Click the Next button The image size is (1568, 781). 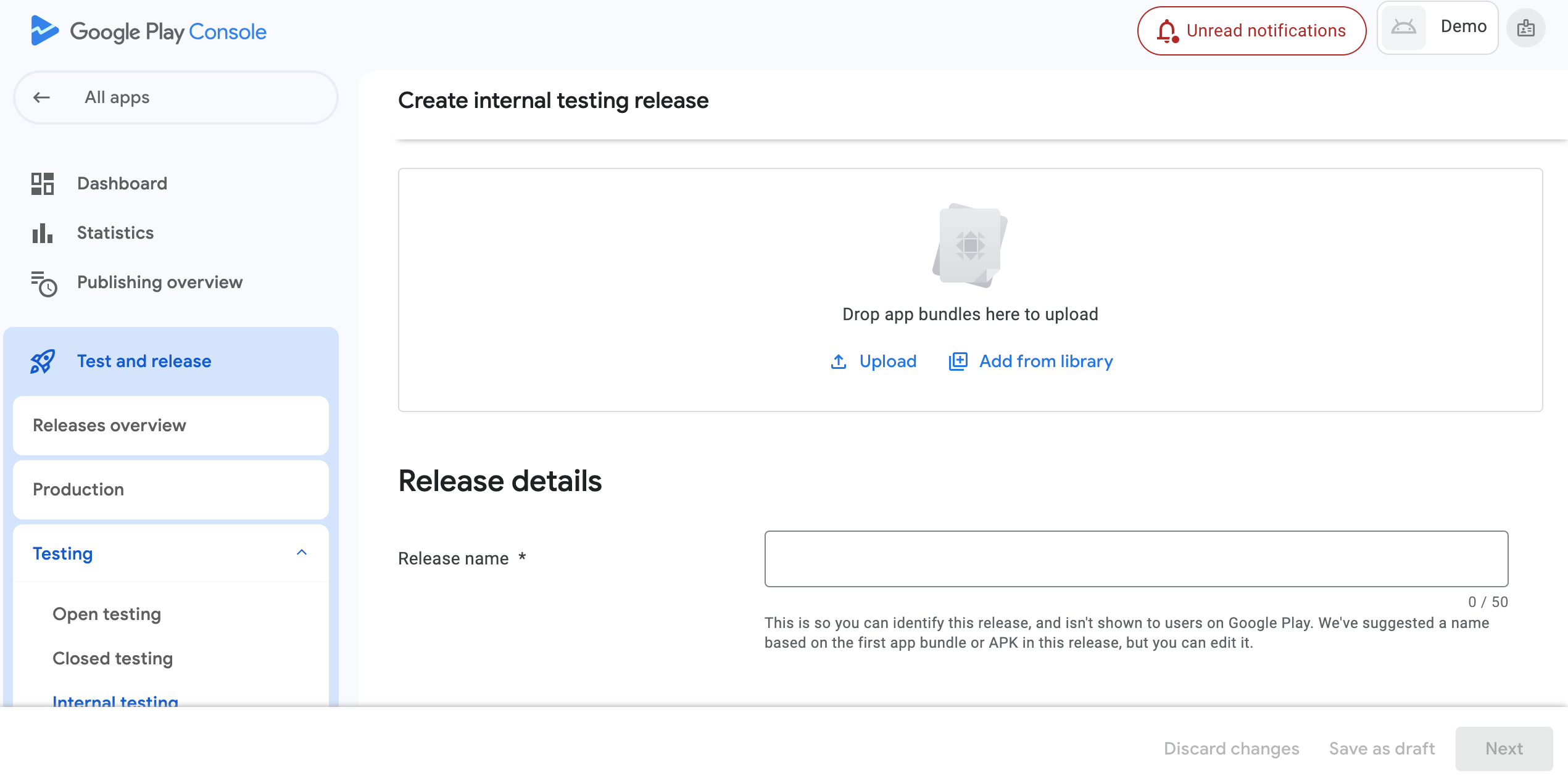tap(1504, 748)
